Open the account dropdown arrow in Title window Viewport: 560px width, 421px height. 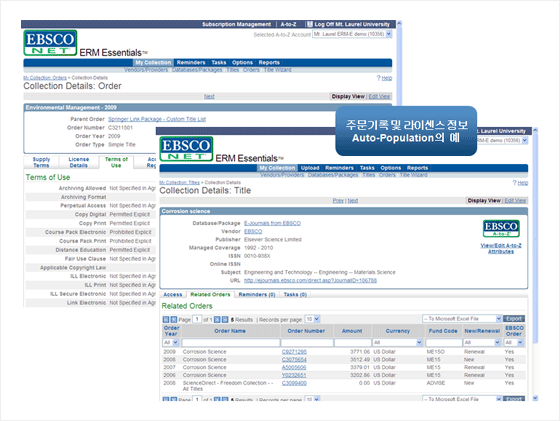coord(525,140)
